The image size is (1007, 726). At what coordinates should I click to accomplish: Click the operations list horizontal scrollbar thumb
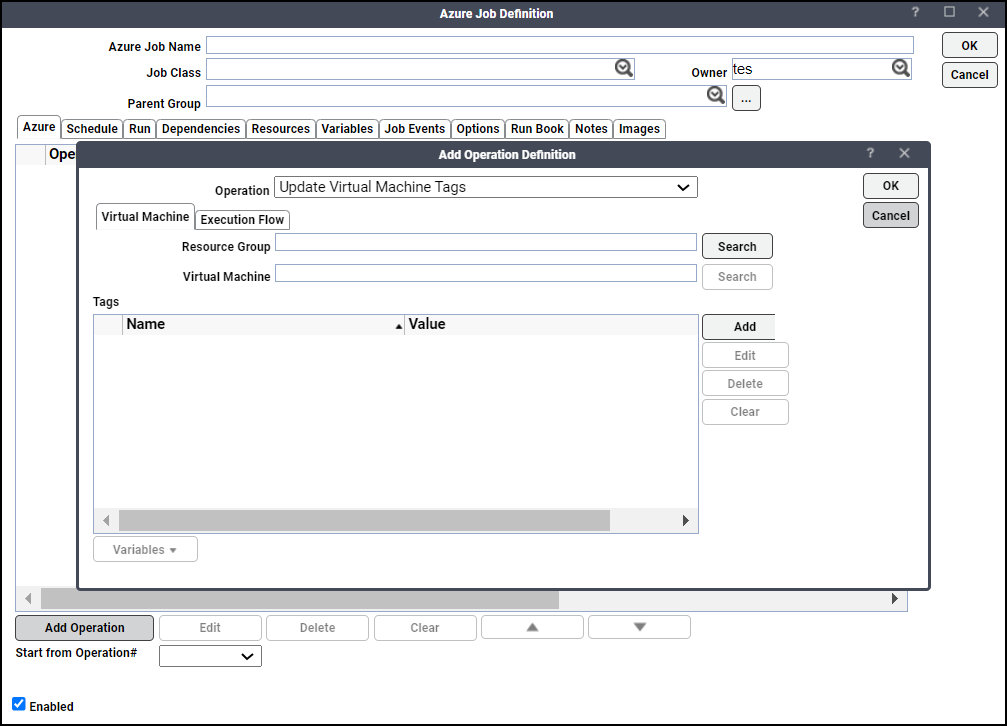[300, 599]
